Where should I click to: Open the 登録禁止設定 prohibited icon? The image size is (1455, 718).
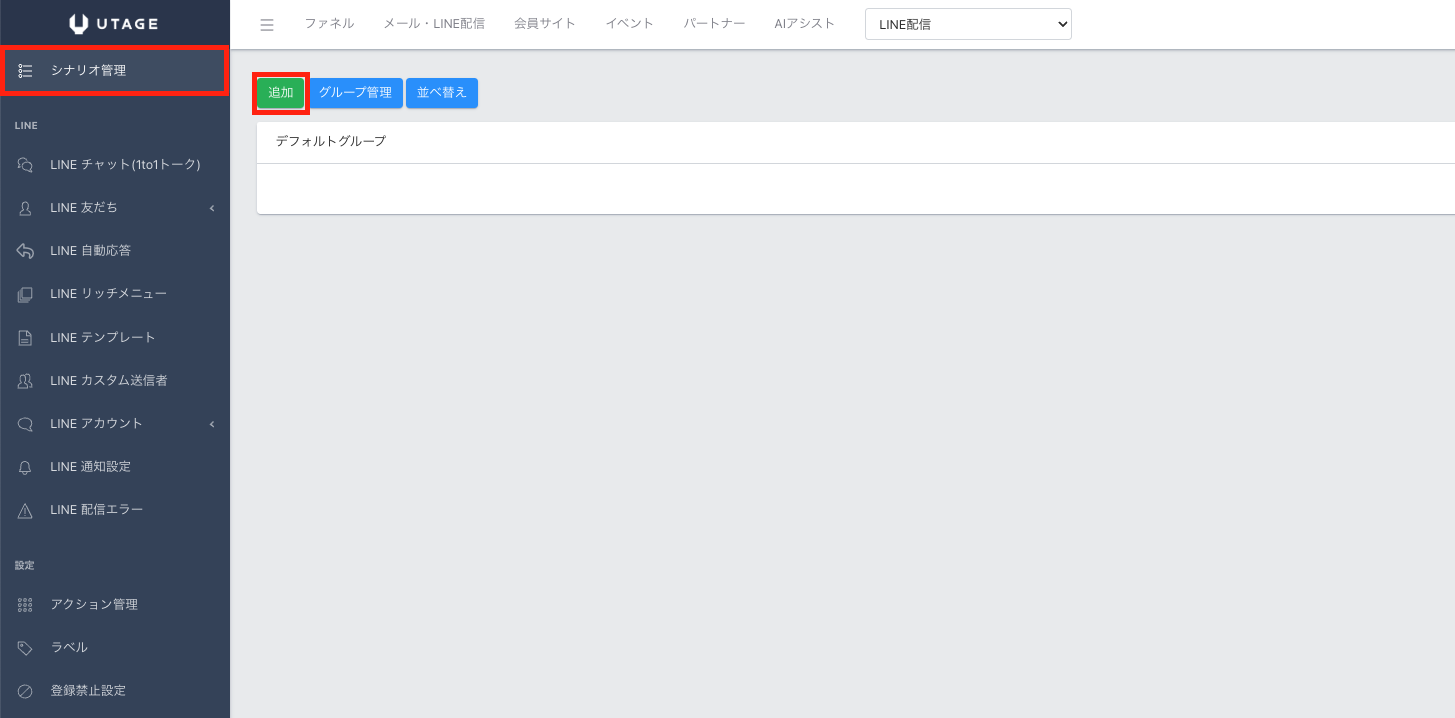pyautogui.click(x=26, y=691)
